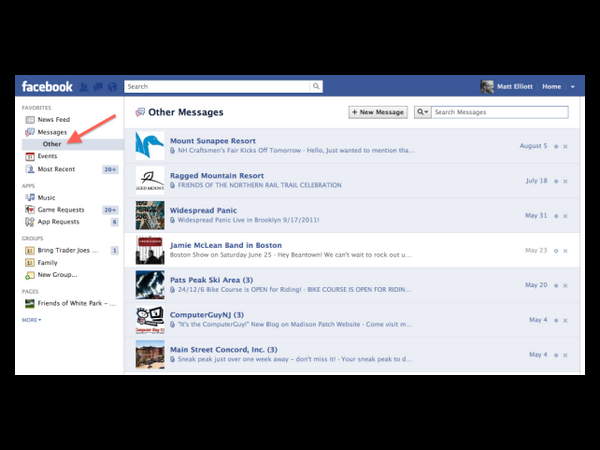Archive the Ragged Mountain Resort message
Screen dimensions: 600x450
[x=565, y=181]
